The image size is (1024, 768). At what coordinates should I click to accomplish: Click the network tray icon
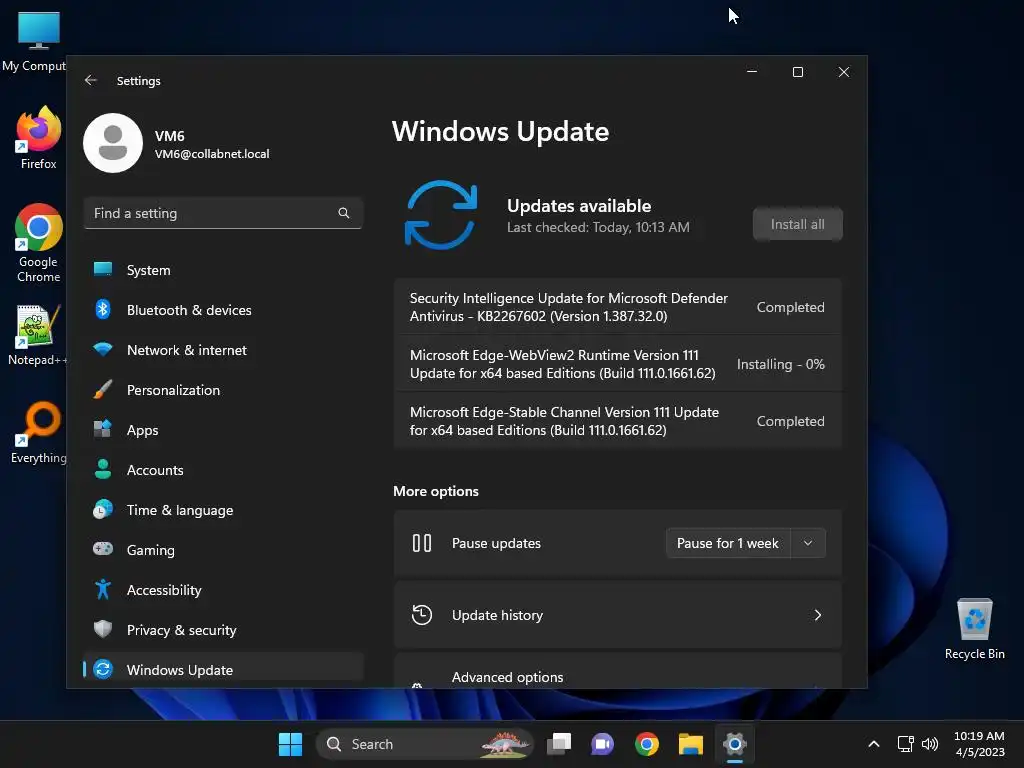[905, 744]
